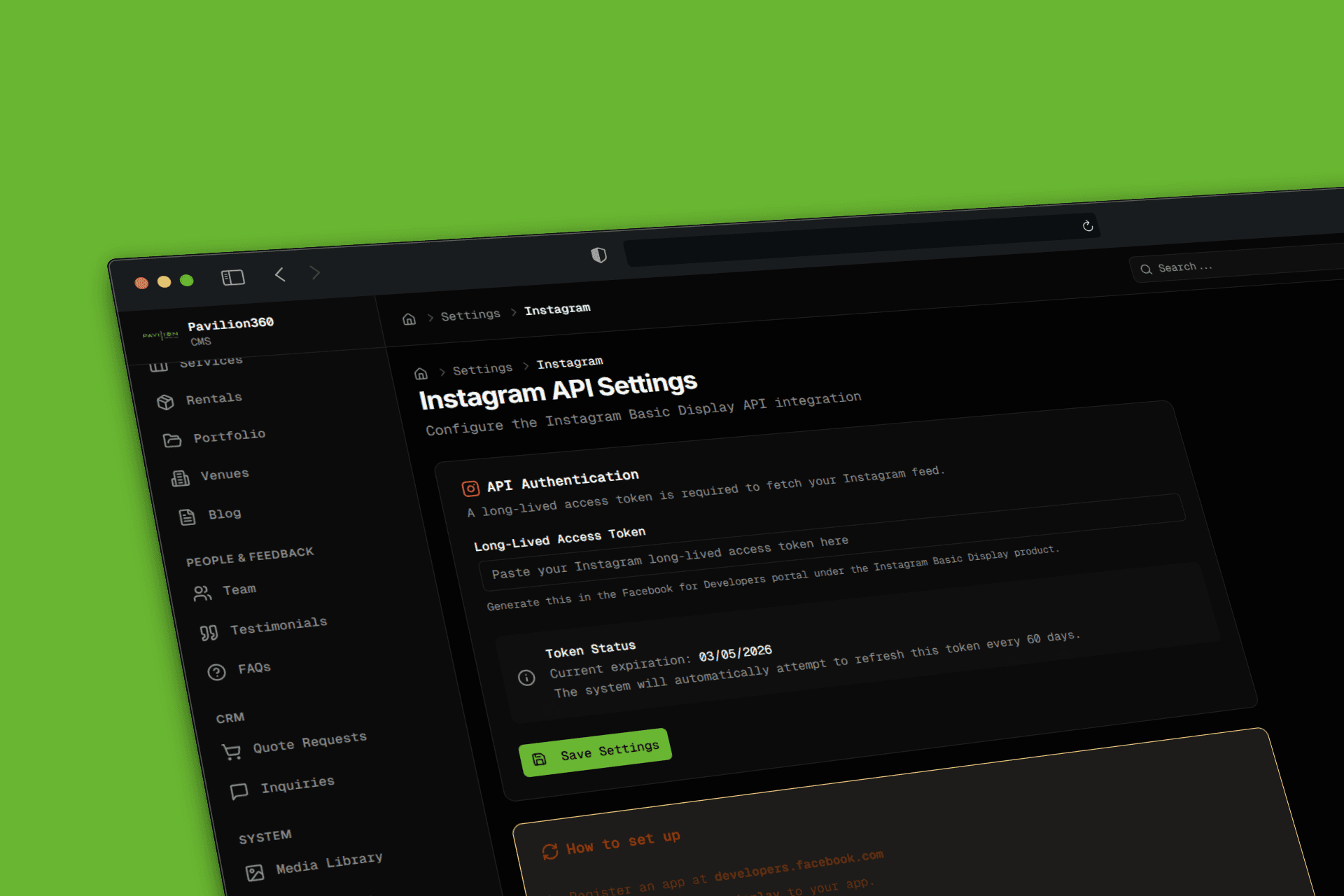Open the Media Library sidebar item
The width and height of the screenshot is (1344, 896).
(329, 863)
